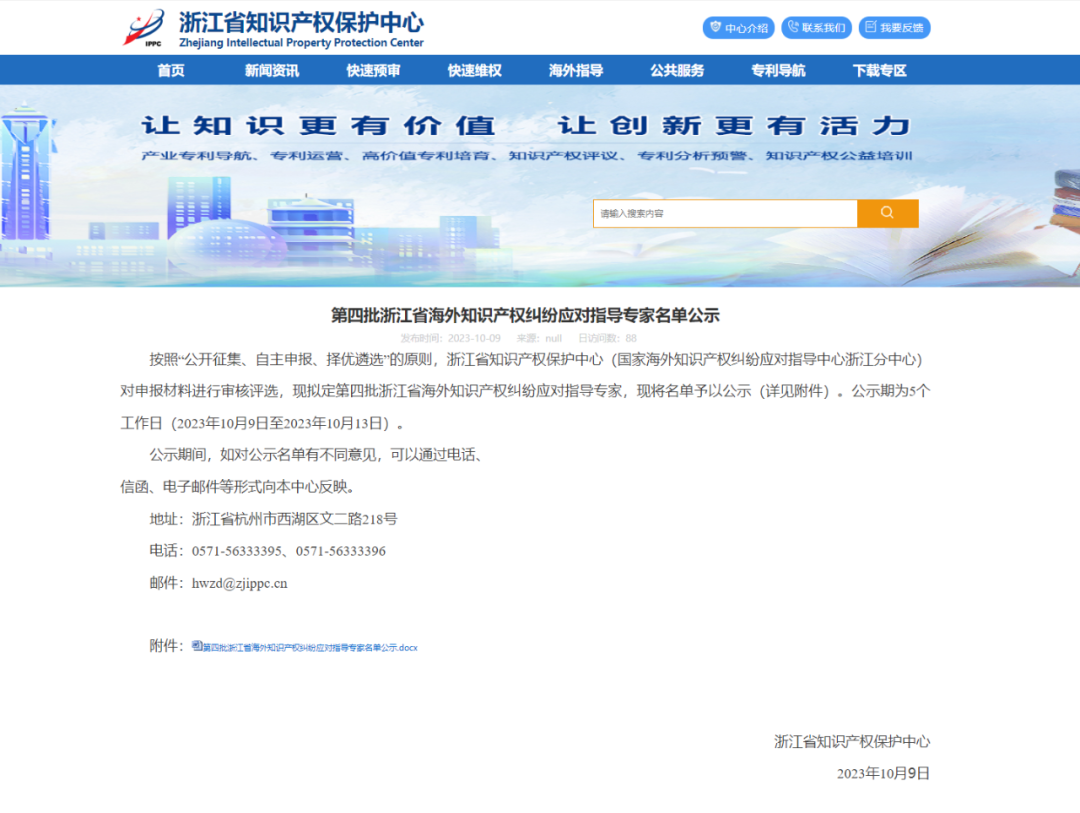Focus the 请输入搜索内容 search field
This screenshot has width=1080, height=813.
point(724,213)
